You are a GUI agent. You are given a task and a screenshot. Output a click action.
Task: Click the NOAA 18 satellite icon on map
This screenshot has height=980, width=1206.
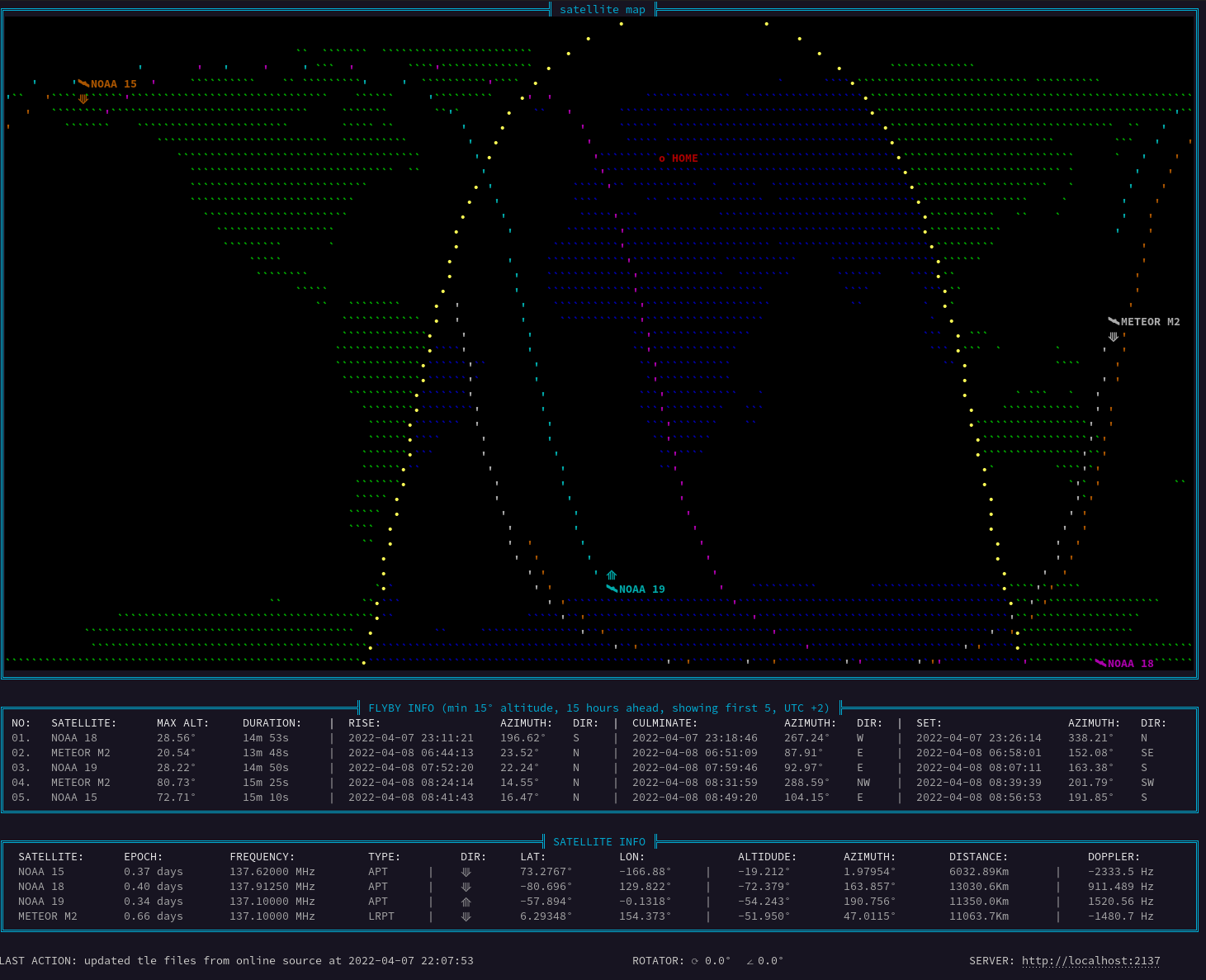click(1100, 663)
